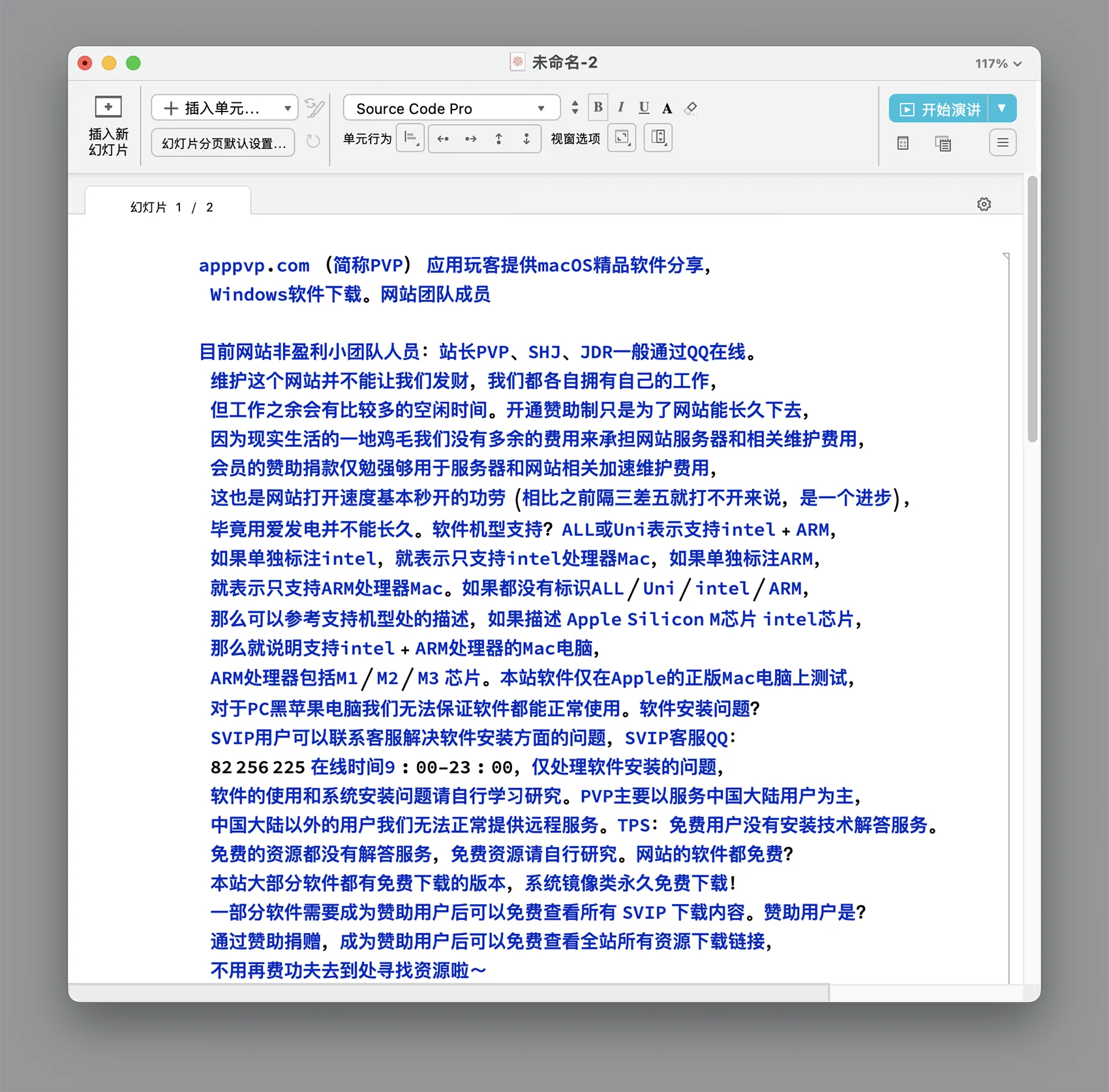Screen dimensions: 1109x1092
Task: Click the move cell left arrow
Action: [443, 139]
